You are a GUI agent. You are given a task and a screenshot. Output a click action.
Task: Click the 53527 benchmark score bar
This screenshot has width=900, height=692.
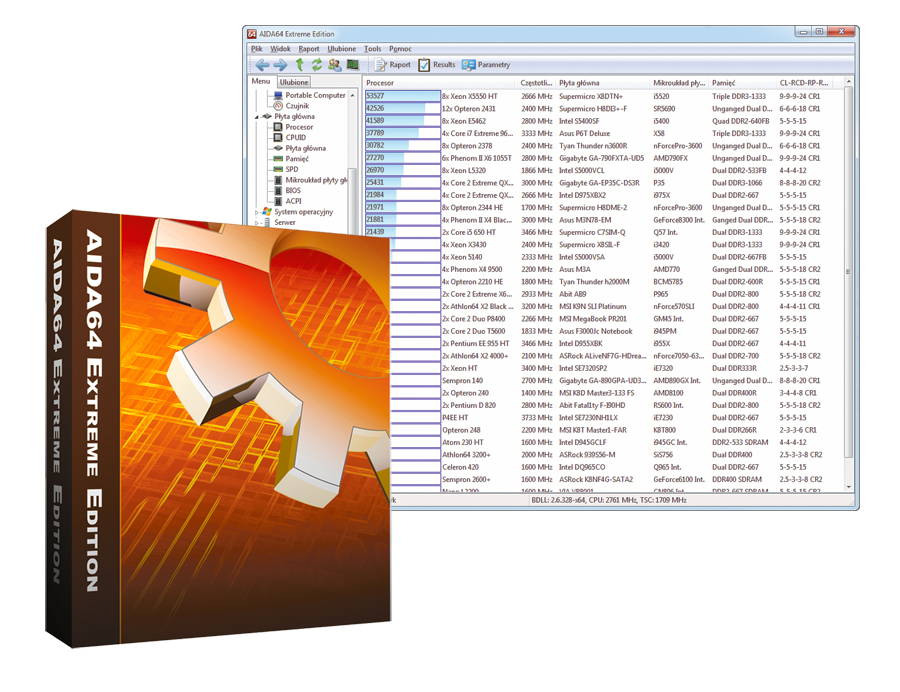click(x=402, y=96)
